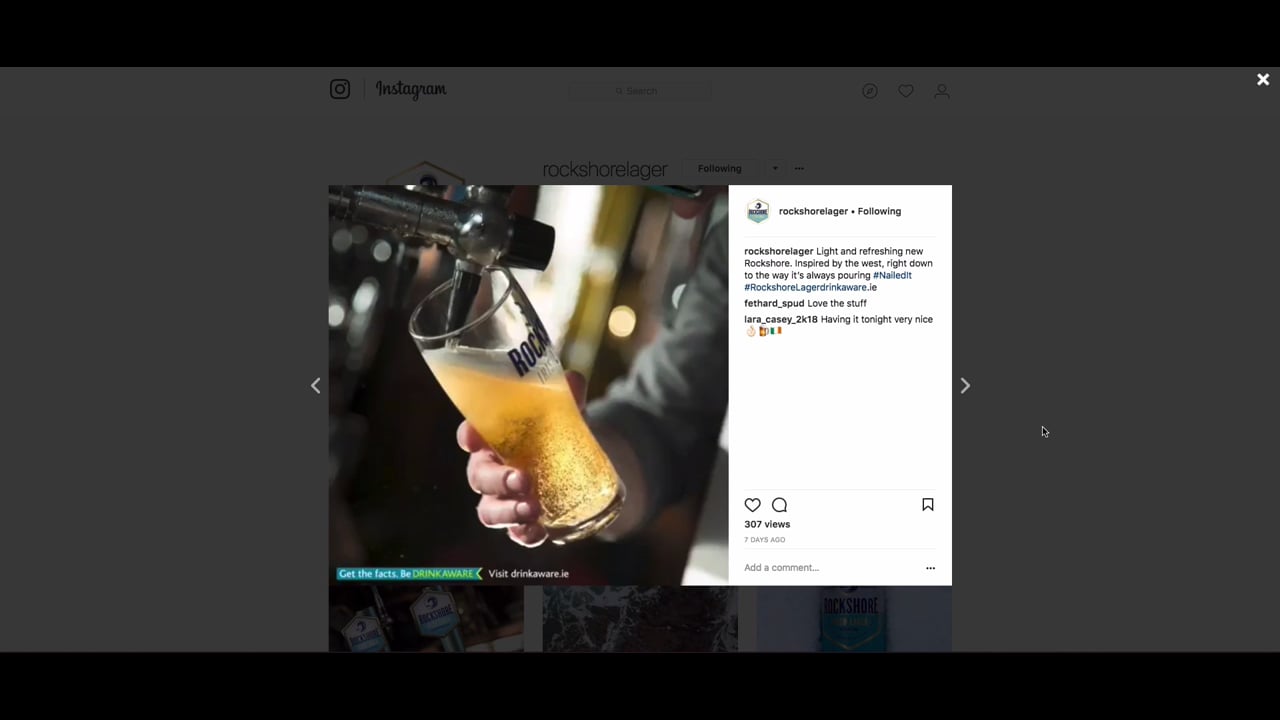Toggle Following in the post header
Image resolution: width=1280 pixels, height=720 pixels.
[879, 211]
